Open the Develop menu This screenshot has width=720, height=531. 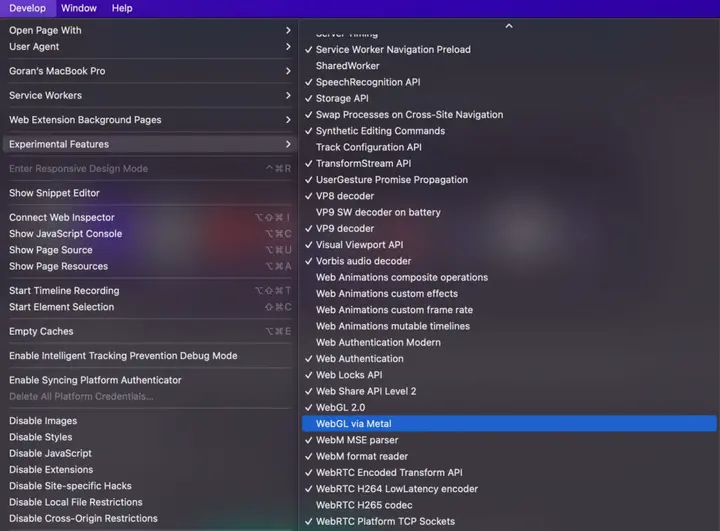[x=28, y=8]
